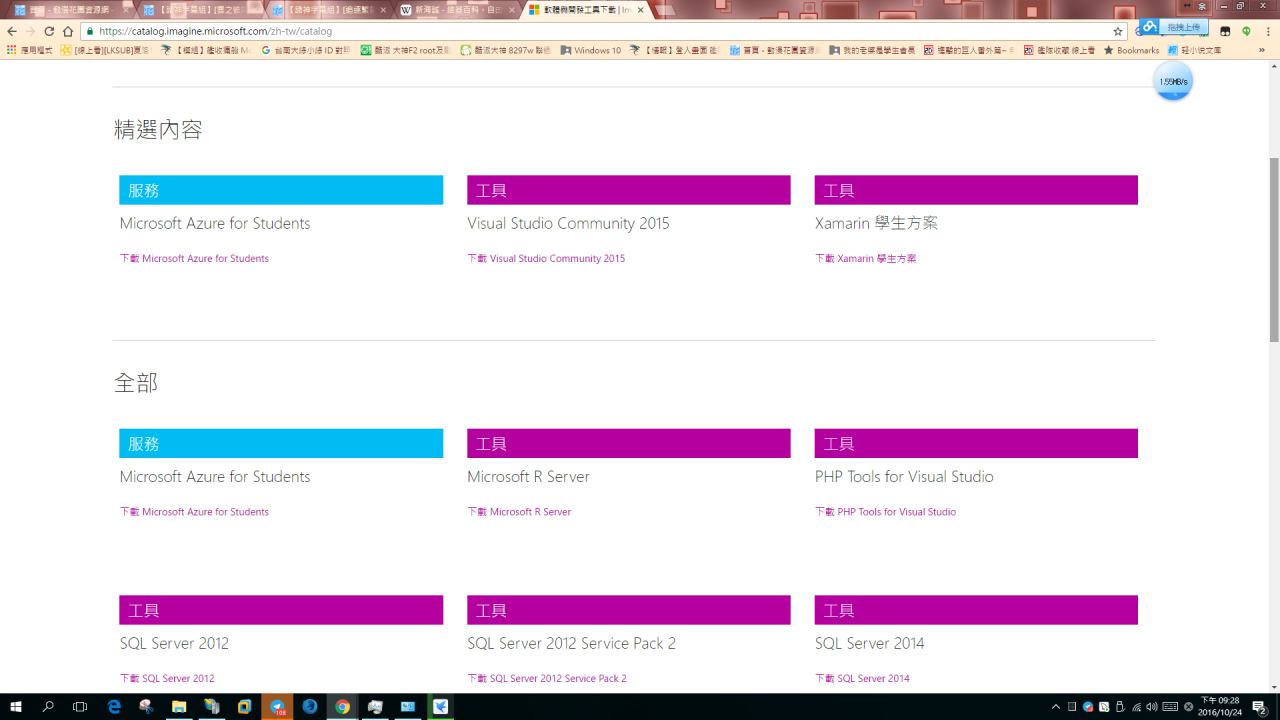Reload the catalog page

tap(49, 31)
